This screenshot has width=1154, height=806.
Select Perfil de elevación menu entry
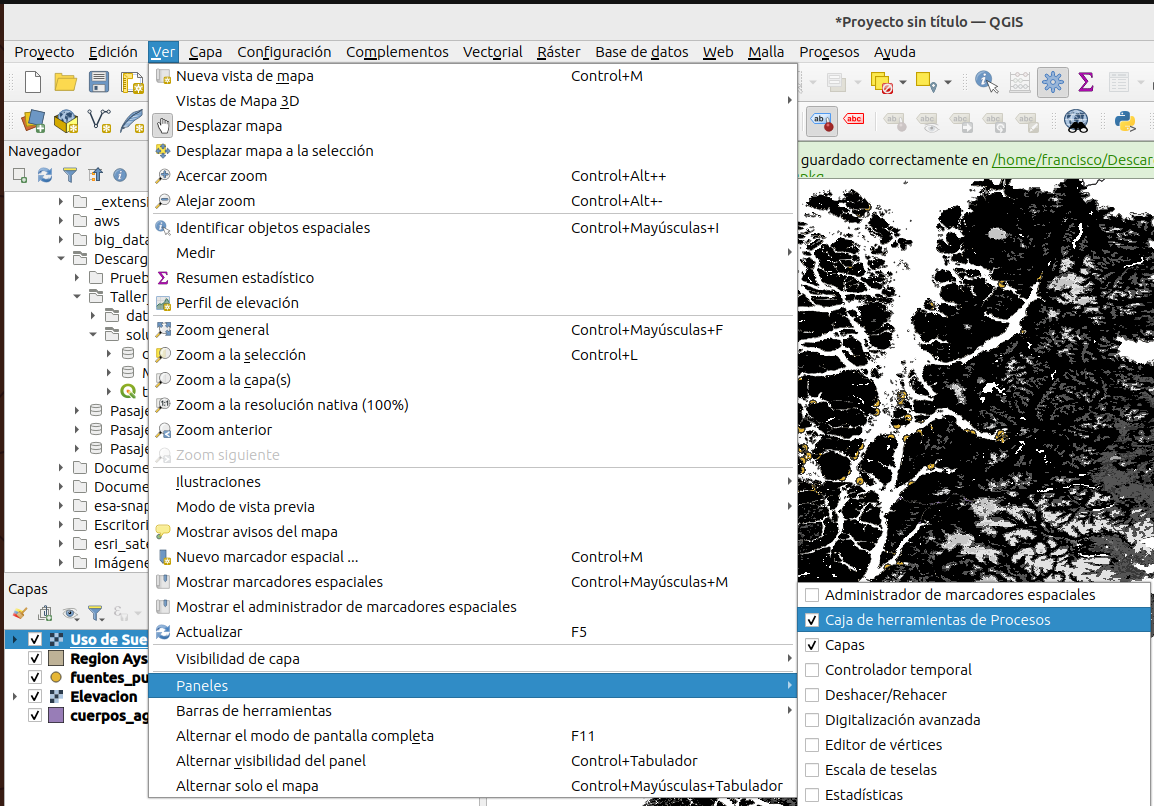pos(237,303)
